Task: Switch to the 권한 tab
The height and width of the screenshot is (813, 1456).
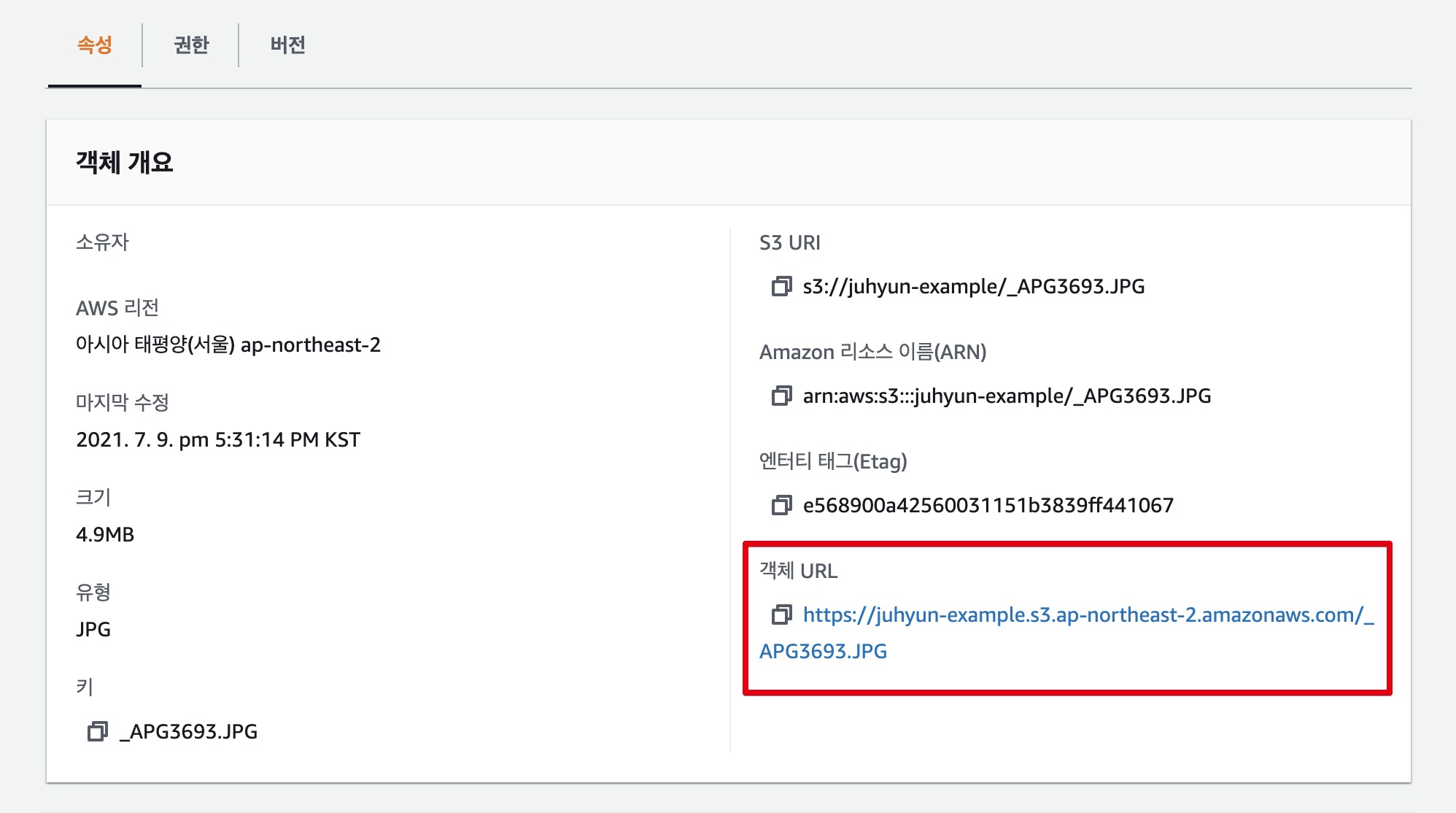Action: 191,45
